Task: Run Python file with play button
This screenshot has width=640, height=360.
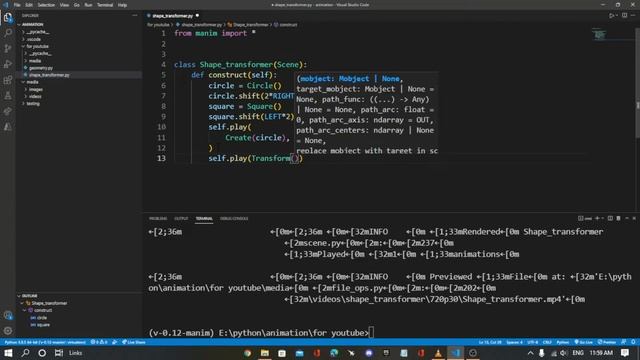Action: (x=611, y=16)
